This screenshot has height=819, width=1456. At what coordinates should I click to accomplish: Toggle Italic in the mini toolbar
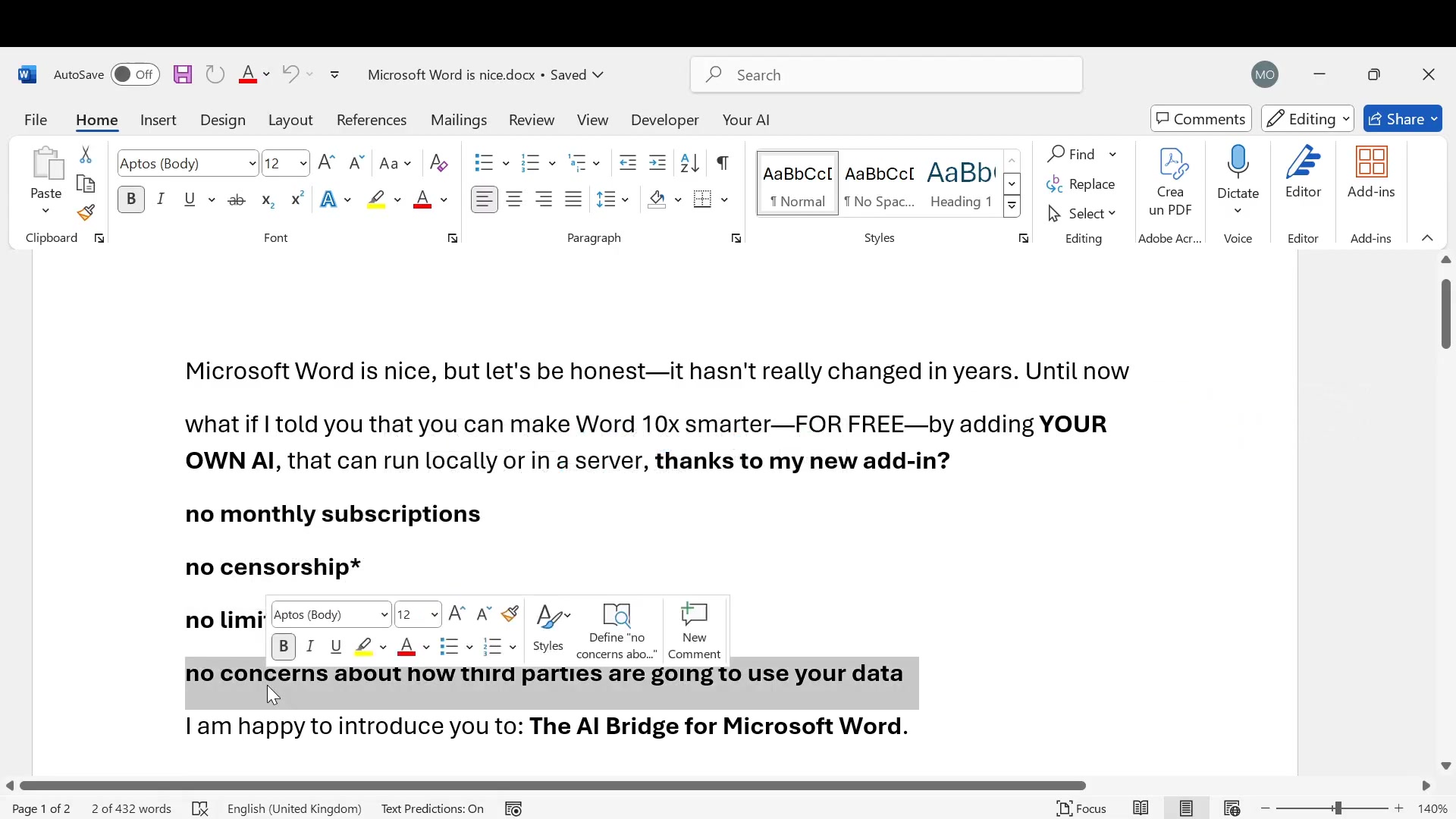click(x=310, y=647)
